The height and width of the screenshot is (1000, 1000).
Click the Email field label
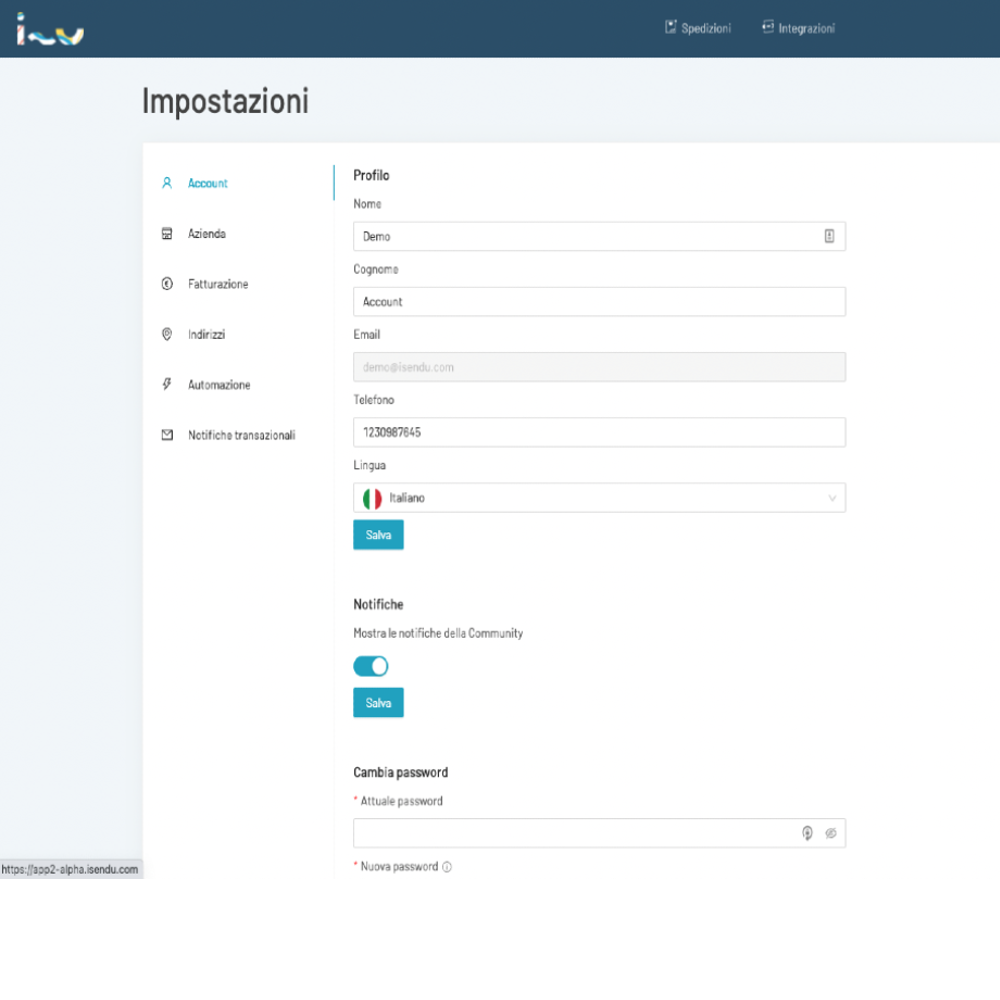coord(367,334)
